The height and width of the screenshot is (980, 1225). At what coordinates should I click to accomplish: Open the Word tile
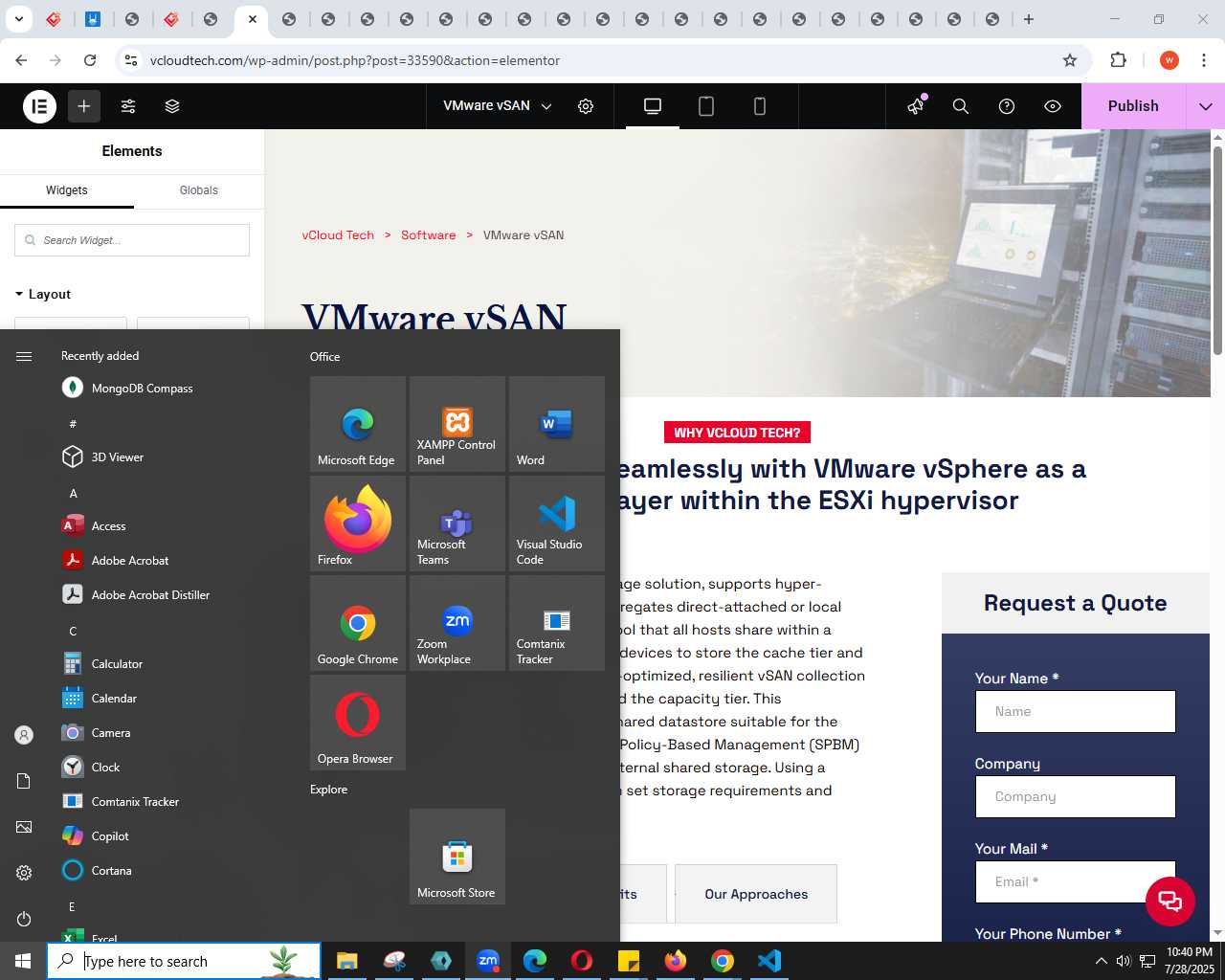557,424
